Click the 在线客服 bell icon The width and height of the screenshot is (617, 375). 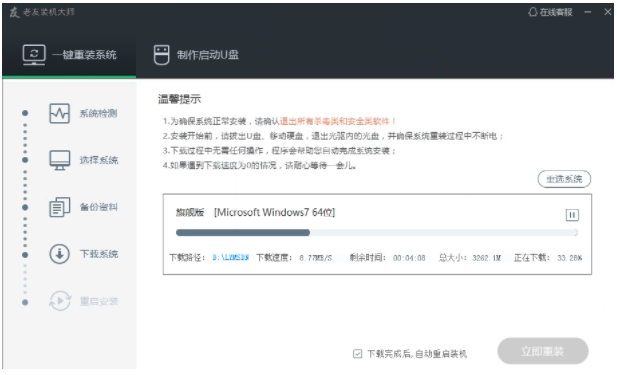click(x=532, y=12)
